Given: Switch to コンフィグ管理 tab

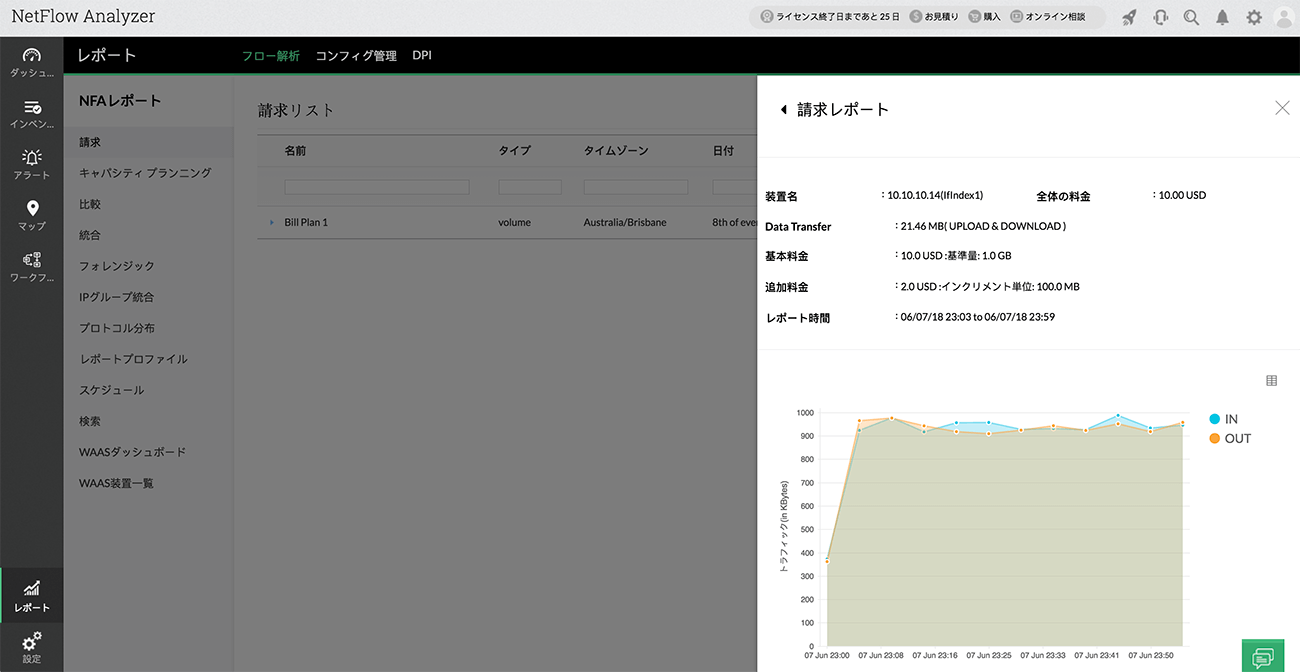Looking at the screenshot, I should [x=356, y=56].
